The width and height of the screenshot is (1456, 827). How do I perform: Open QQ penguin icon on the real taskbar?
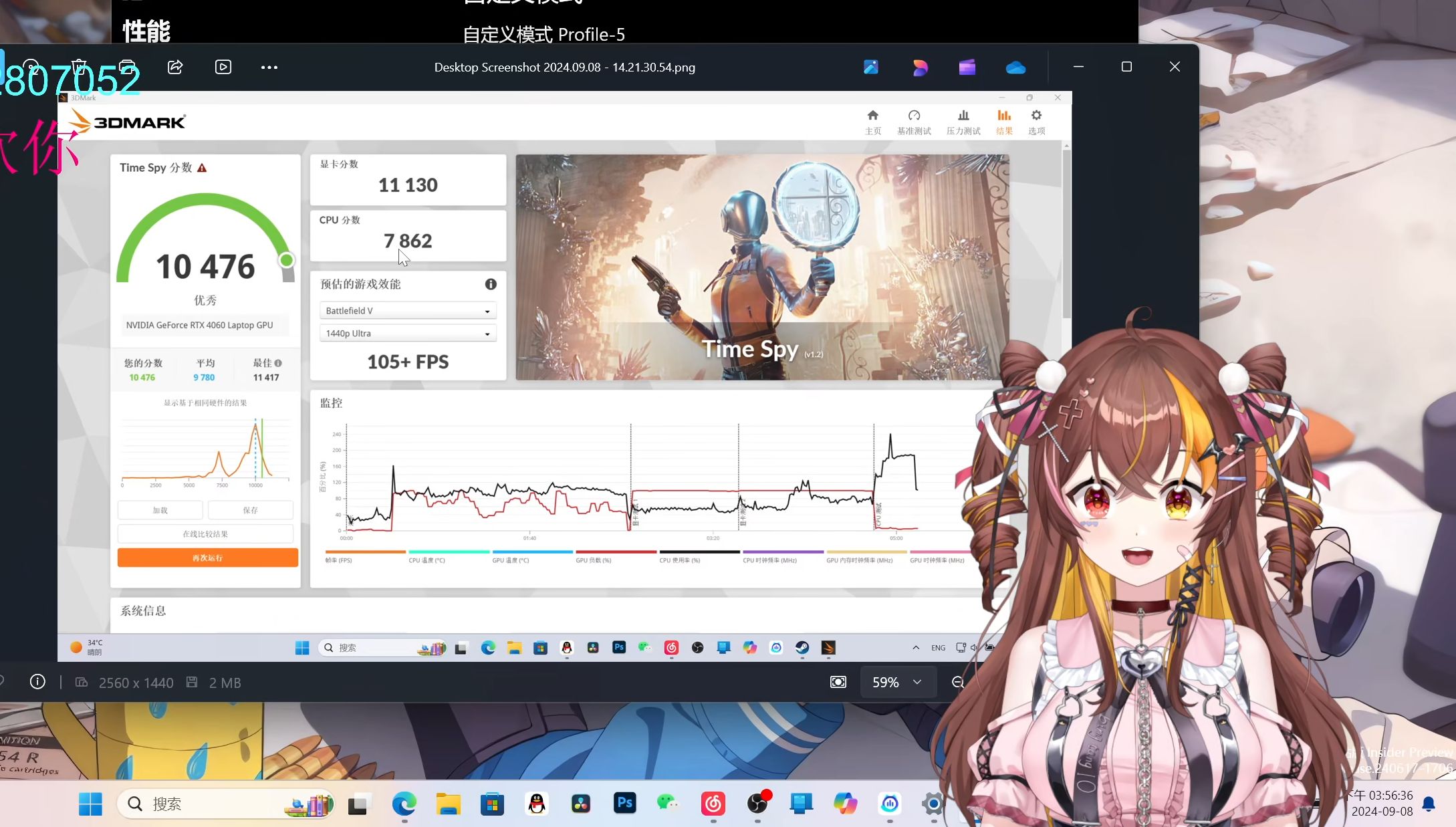pyautogui.click(x=536, y=804)
